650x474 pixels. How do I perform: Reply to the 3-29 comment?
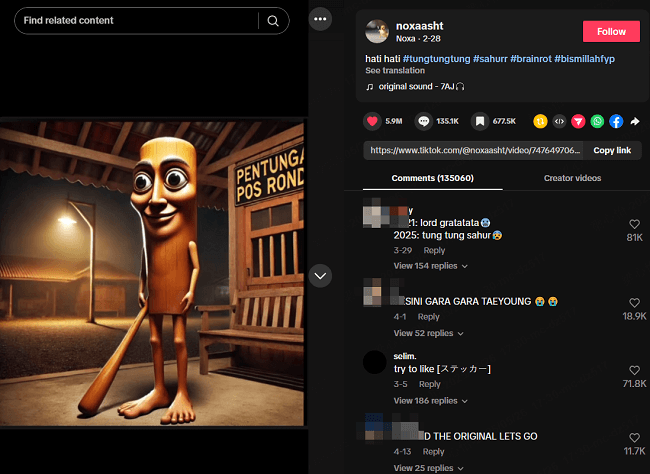tap(434, 250)
